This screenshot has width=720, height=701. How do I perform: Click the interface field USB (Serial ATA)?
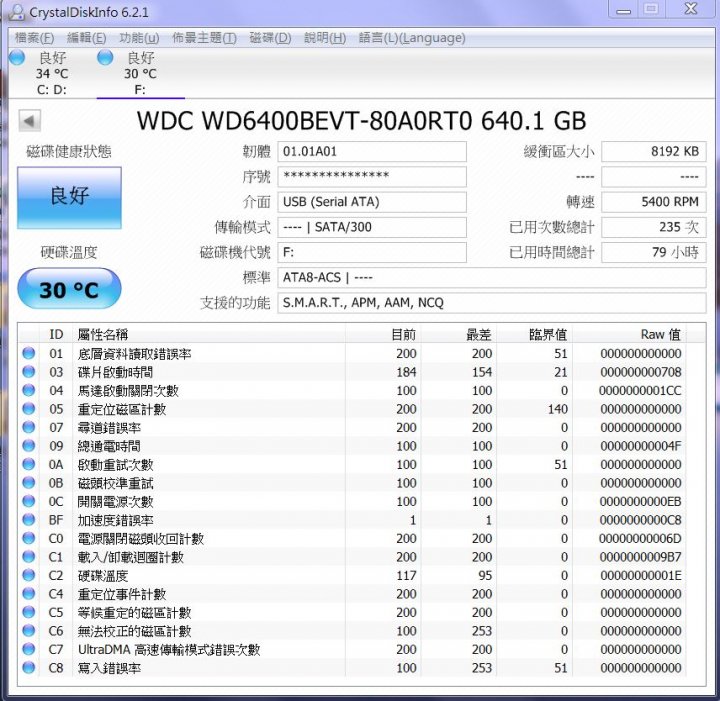pos(372,202)
